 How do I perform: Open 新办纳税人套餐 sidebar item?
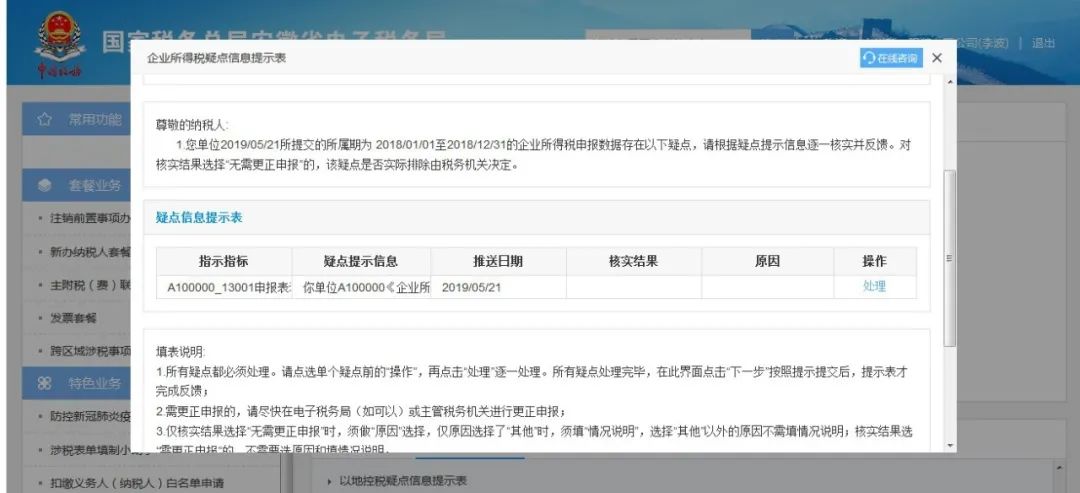[x=90, y=252]
